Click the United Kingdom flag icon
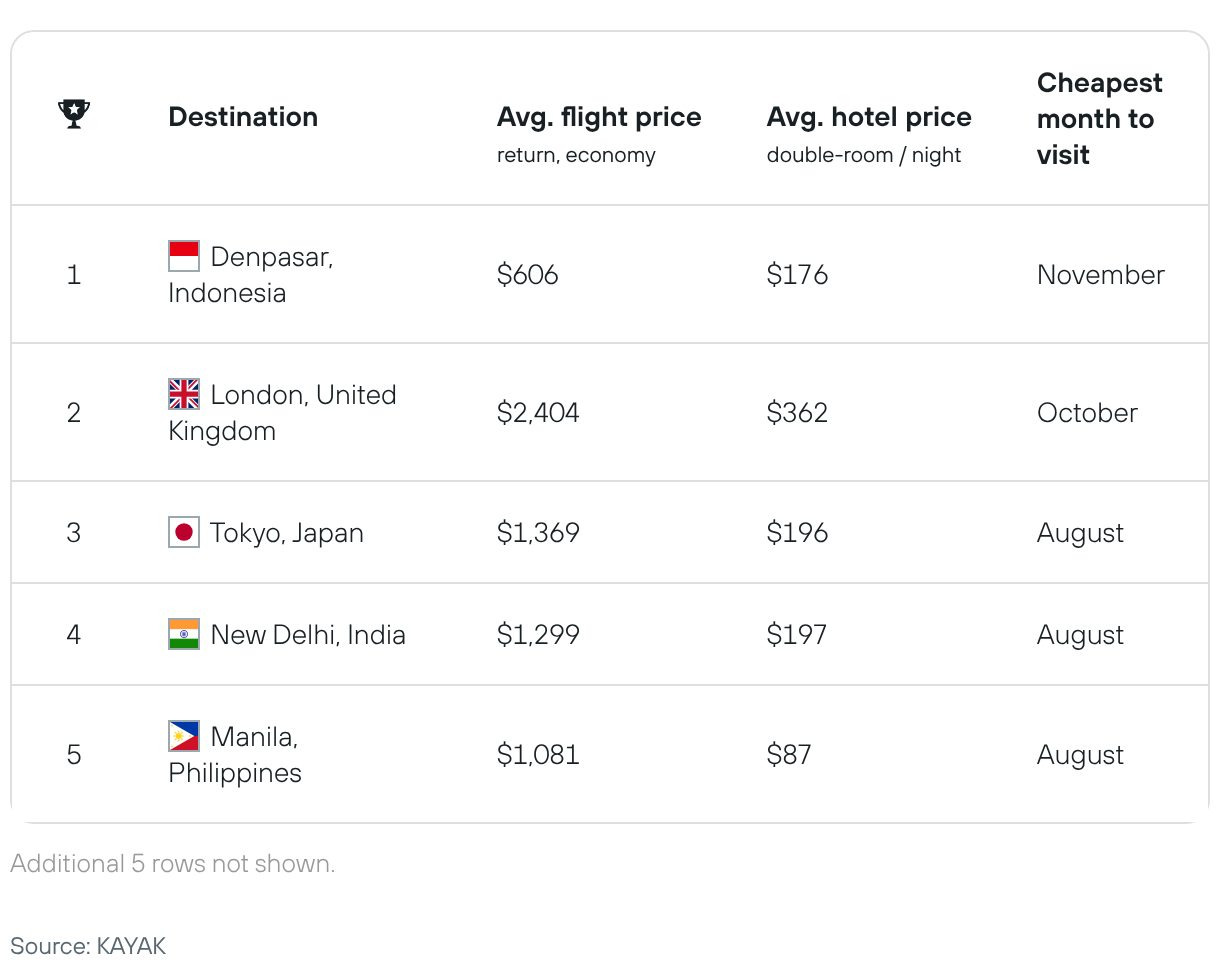 (184, 394)
